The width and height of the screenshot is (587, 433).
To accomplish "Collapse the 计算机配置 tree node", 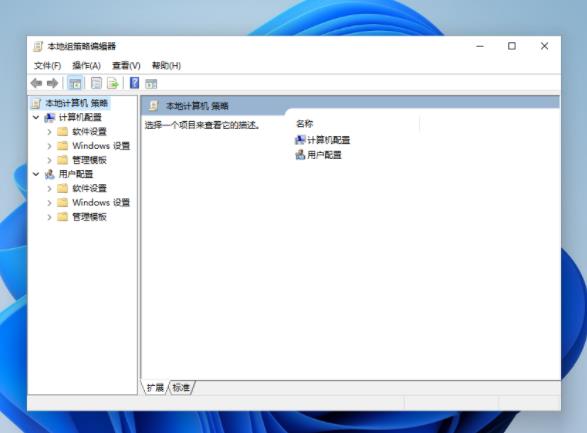I will point(36,118).
